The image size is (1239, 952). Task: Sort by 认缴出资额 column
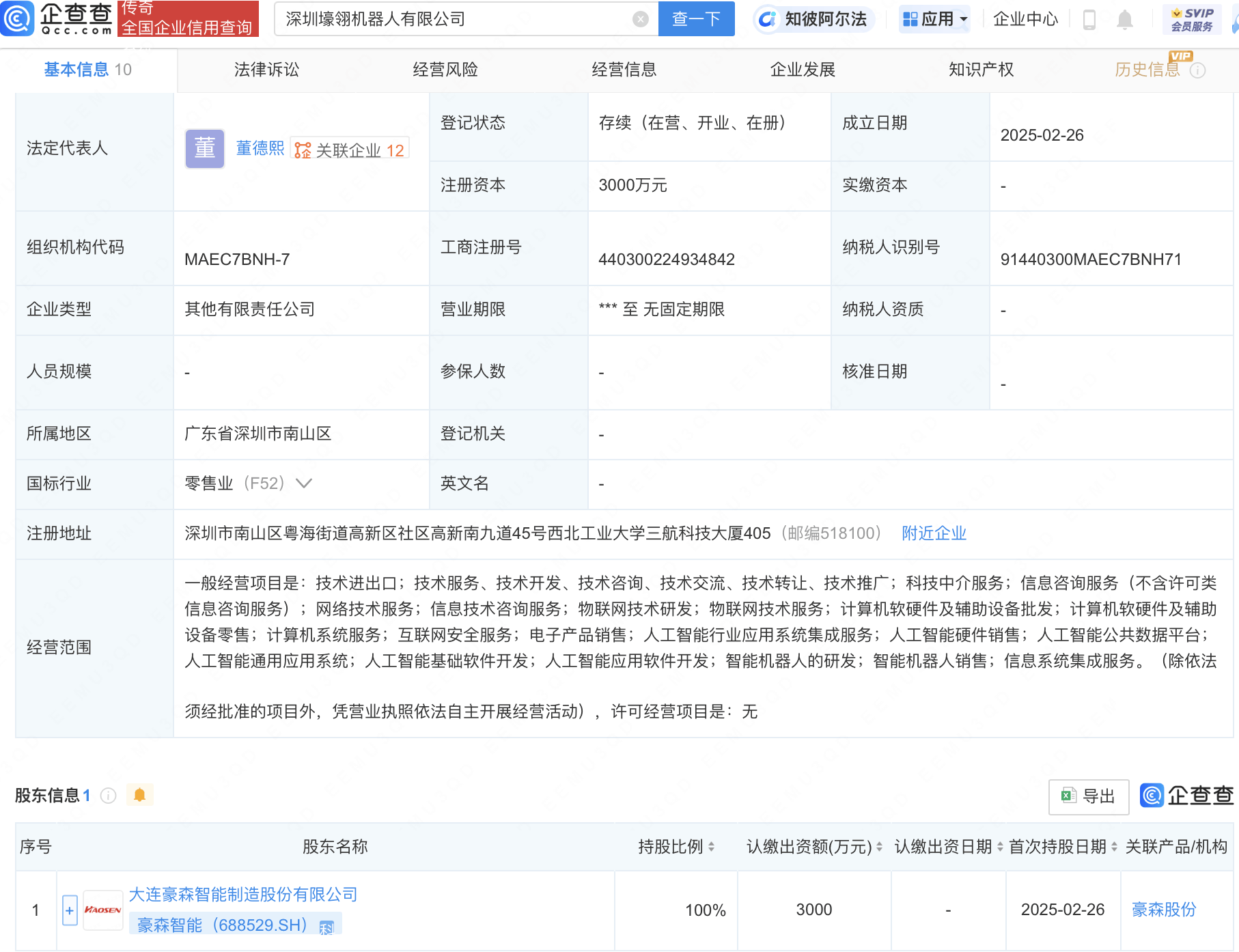879,847
